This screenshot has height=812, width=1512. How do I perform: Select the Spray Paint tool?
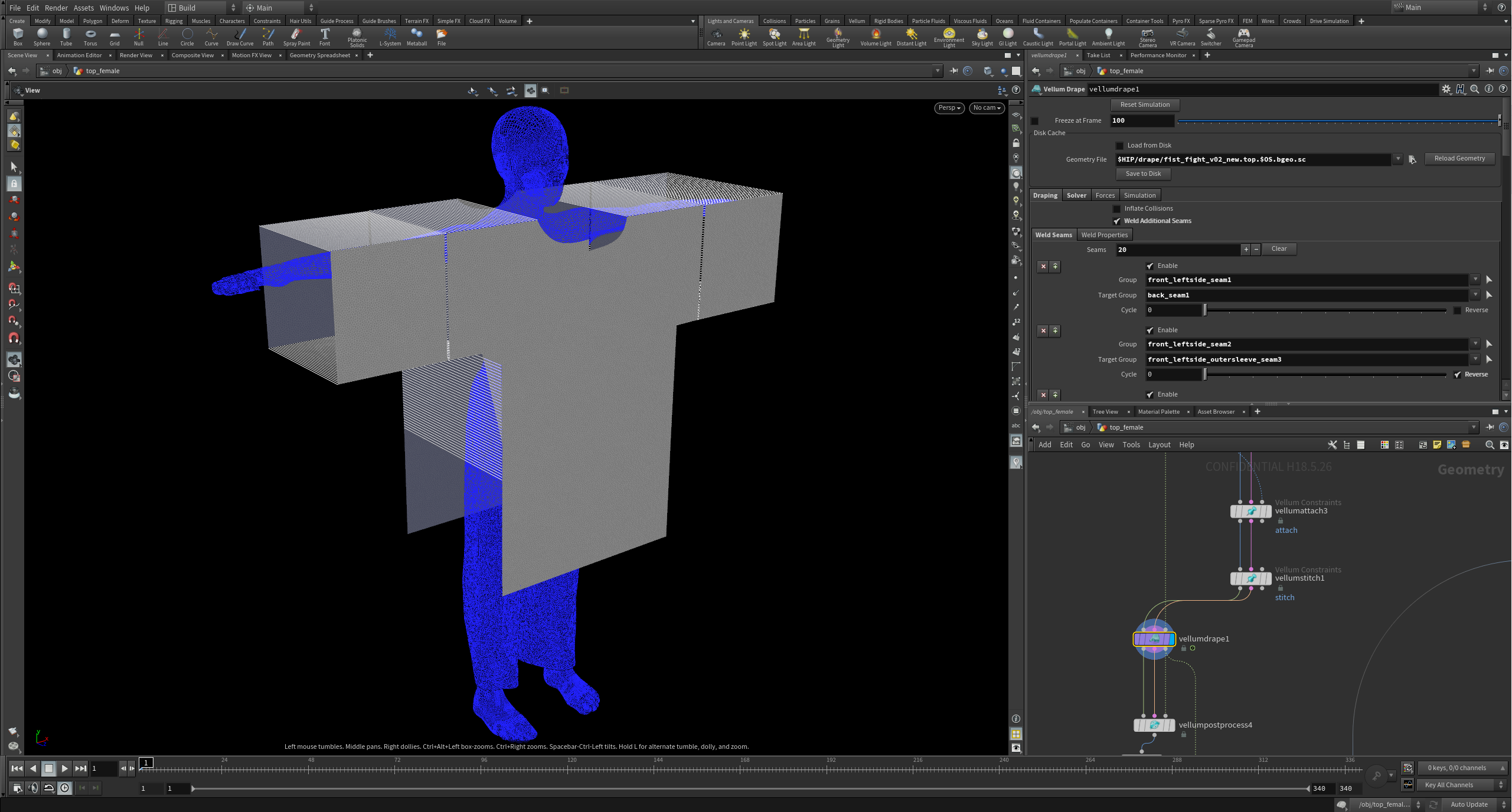click(297, 37)
